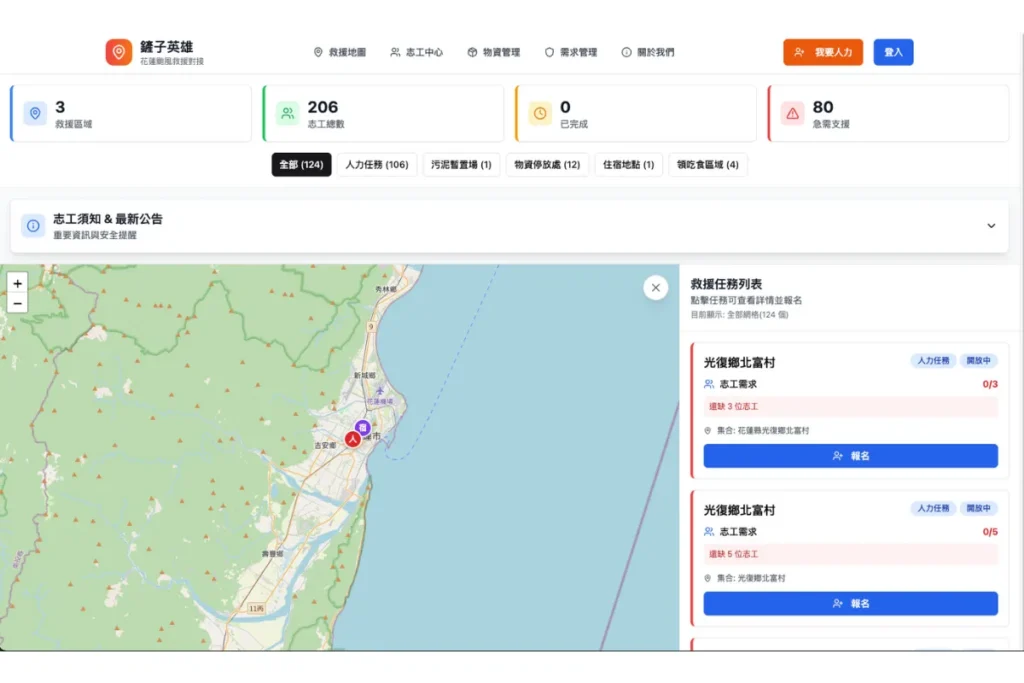Click the info icon beside 志工須知 announcement

point(33,226)
